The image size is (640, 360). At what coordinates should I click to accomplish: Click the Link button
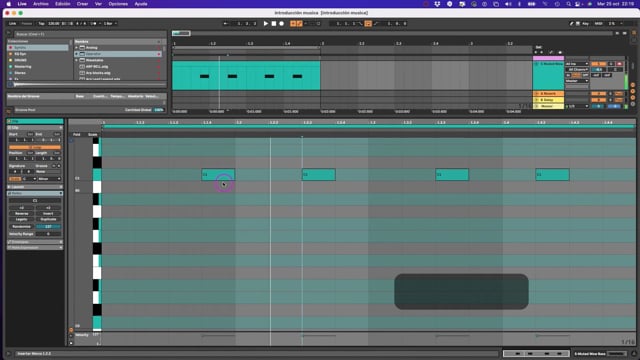[x=13, y=24]
